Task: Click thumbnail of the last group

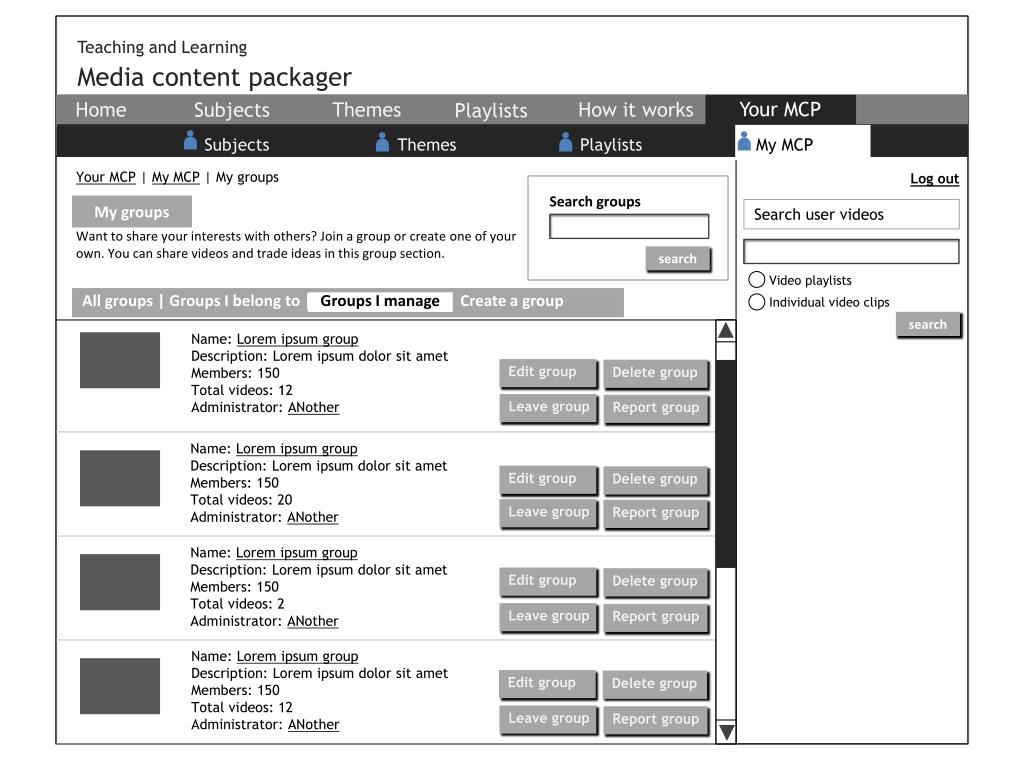Action: pos(120,686)
